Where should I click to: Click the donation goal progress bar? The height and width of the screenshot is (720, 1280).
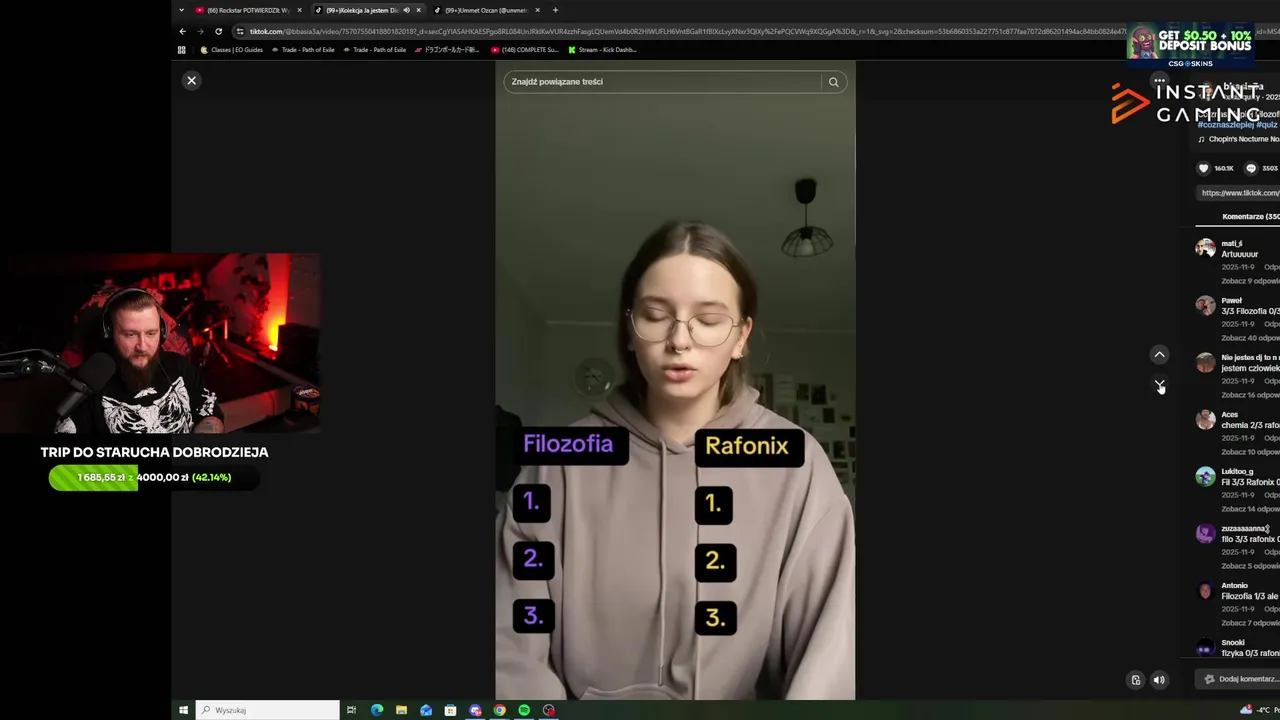(x=154, y=477)
